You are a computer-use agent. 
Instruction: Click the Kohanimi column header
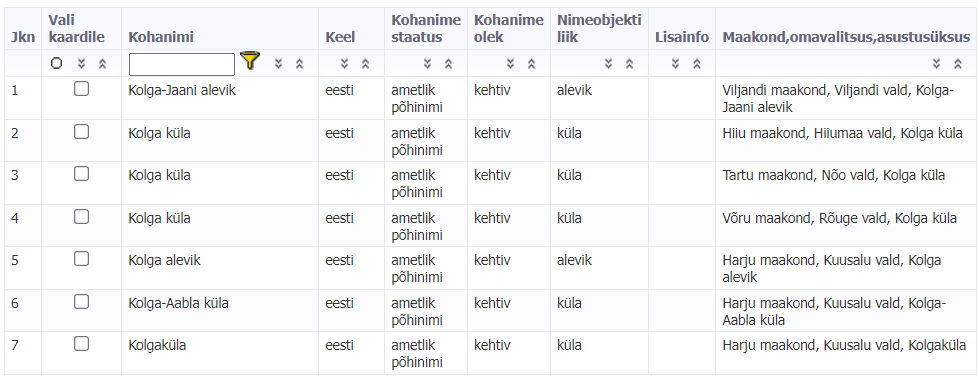click(x=161, y=37)
